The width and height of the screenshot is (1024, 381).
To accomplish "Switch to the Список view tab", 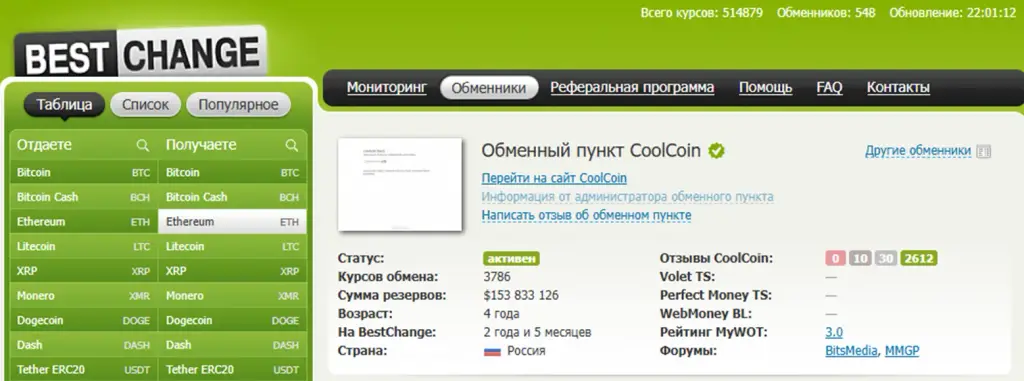I will (145, 105).
